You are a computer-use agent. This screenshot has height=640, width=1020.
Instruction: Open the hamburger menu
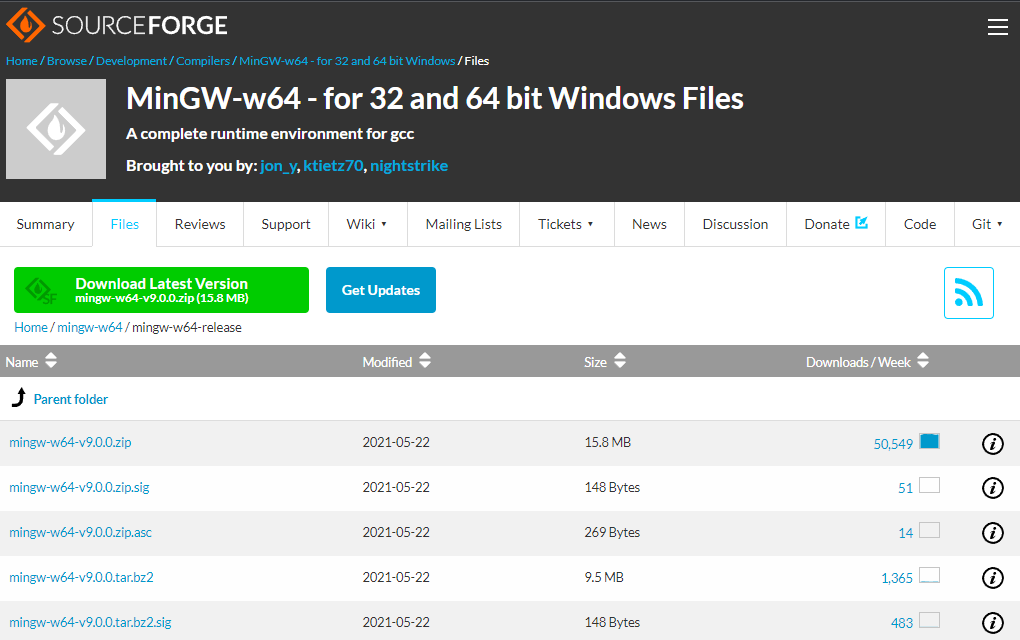[997, 27]
